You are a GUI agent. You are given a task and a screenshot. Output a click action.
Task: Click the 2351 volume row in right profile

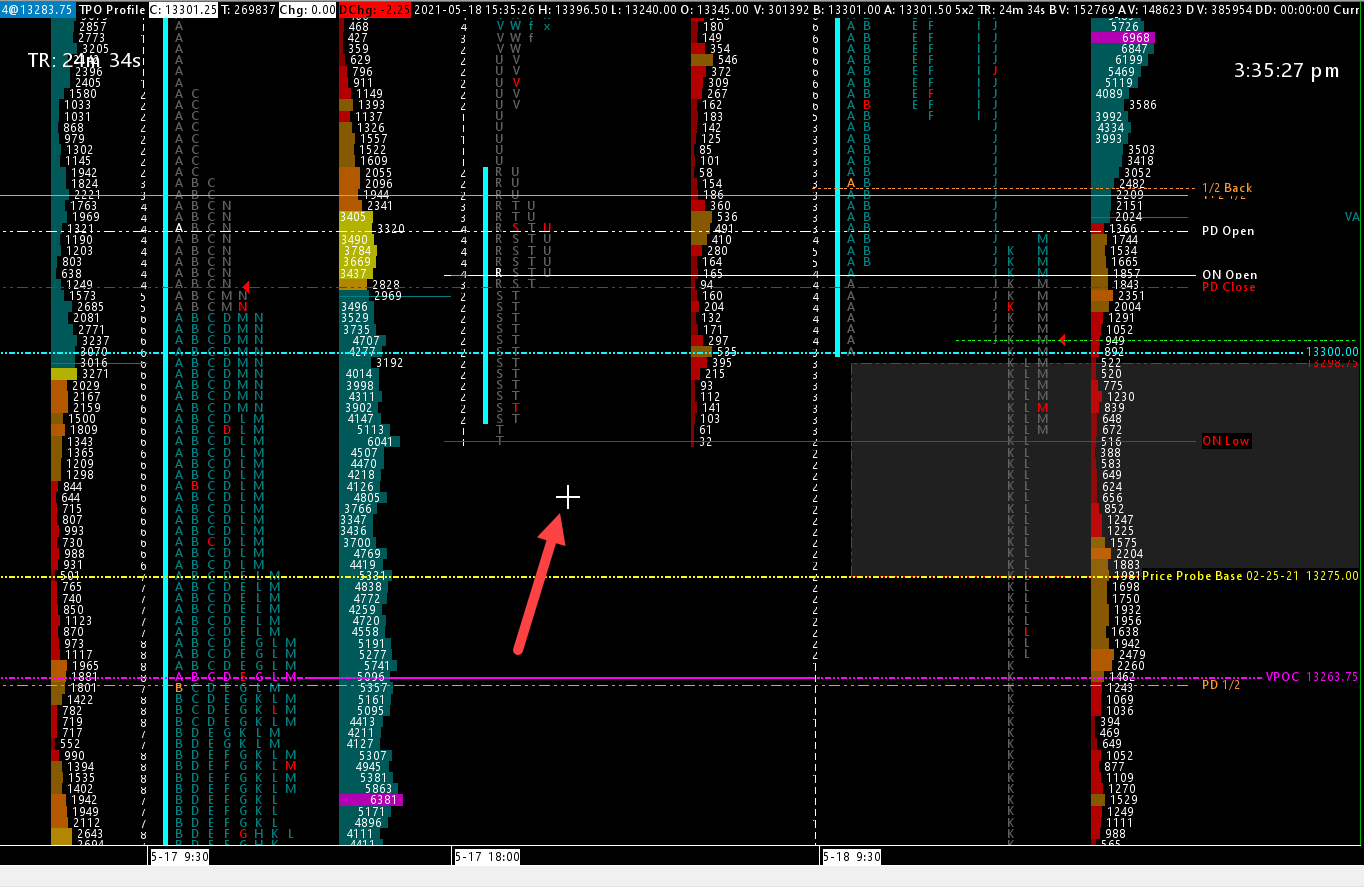pos(1119,296)
